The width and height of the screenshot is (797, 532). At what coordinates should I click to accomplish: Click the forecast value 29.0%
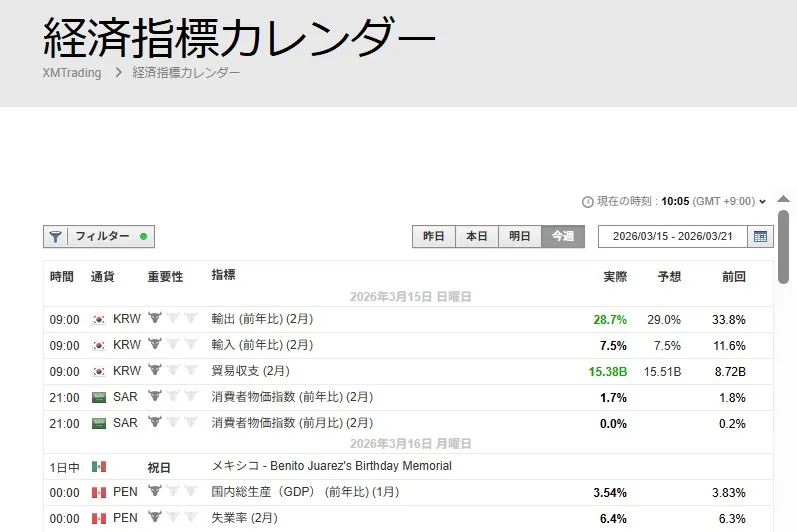coord(664,320)
